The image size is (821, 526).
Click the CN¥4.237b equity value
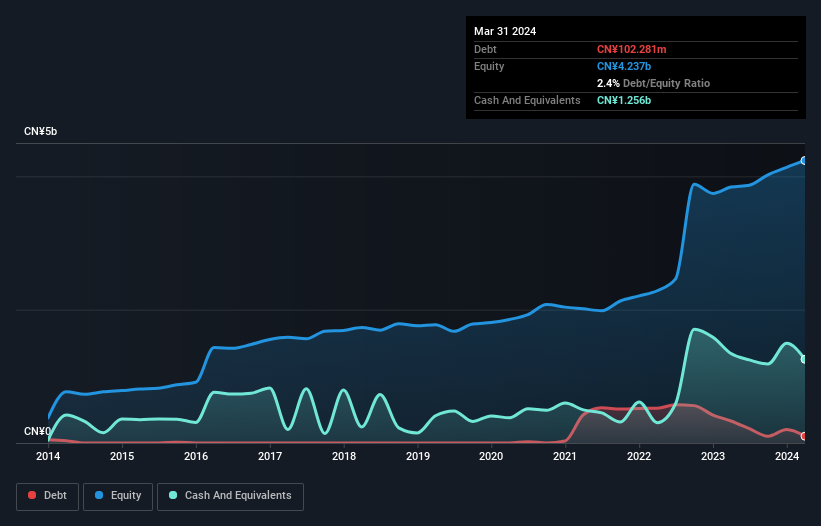pos(624,66)
